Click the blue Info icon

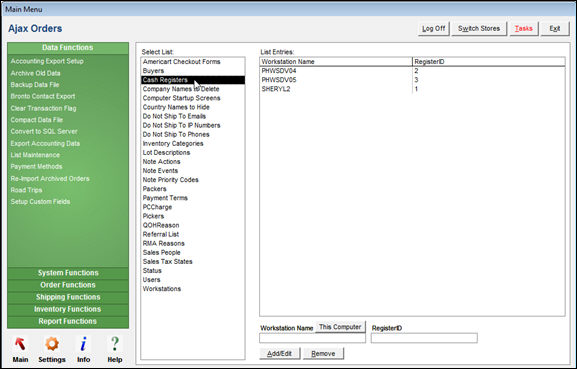click(84, 344)
